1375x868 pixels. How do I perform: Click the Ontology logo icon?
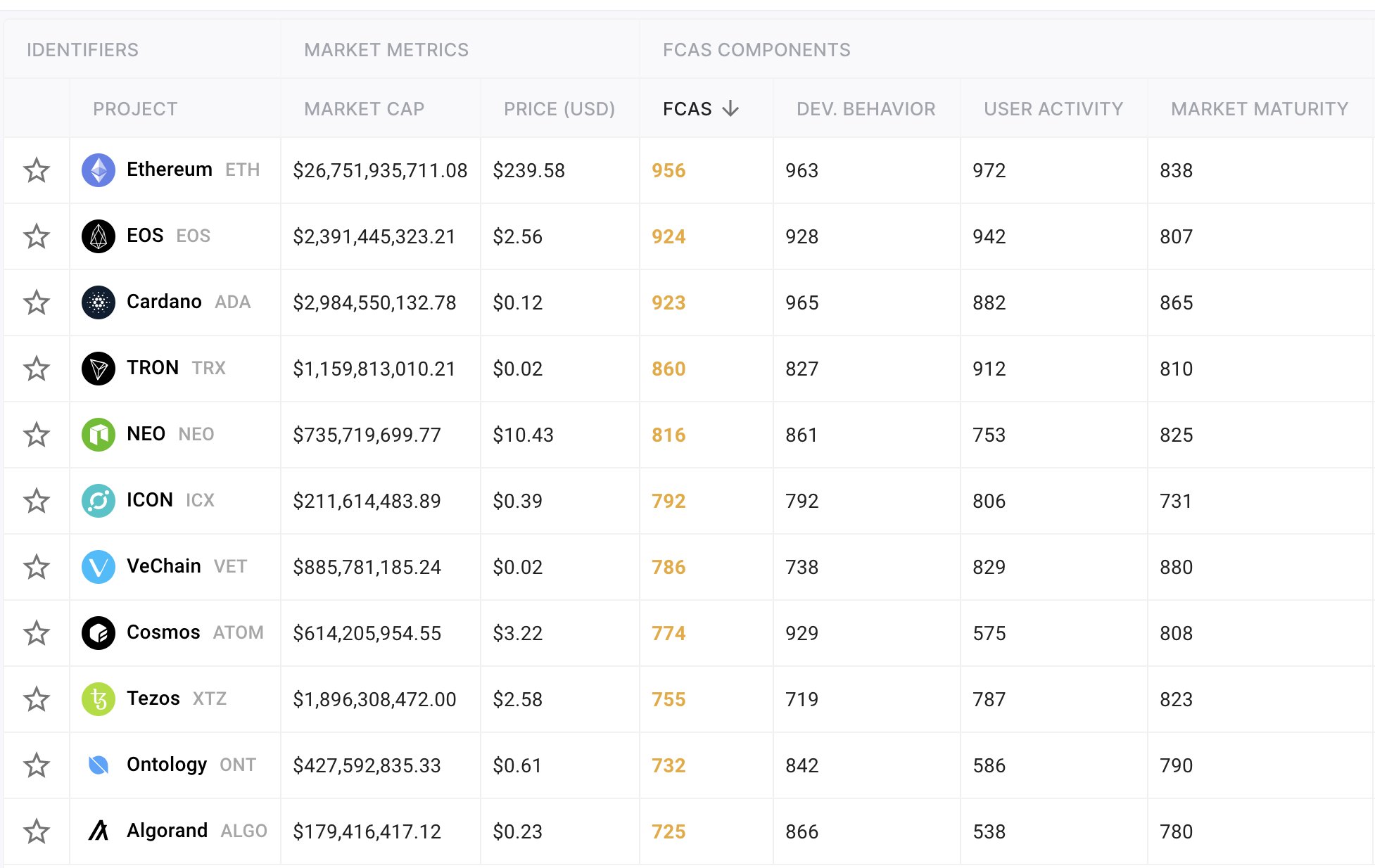click(x=99, y=765)
